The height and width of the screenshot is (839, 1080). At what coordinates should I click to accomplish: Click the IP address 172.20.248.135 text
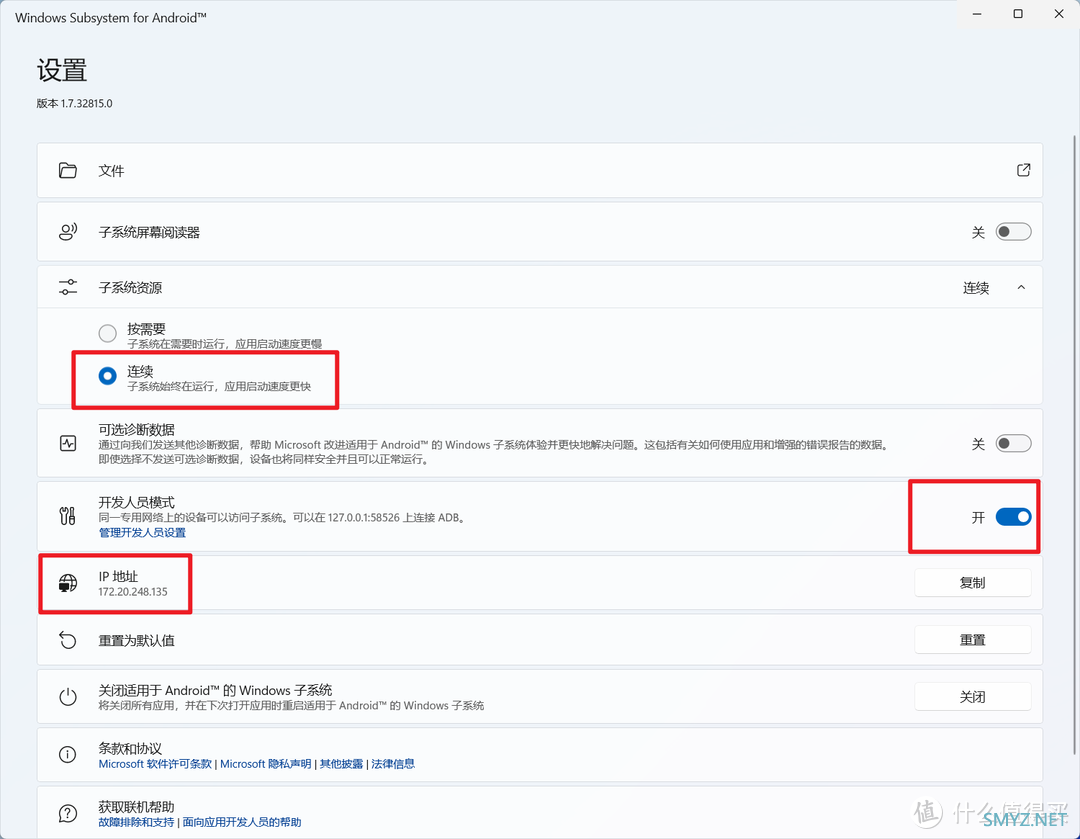133,592
